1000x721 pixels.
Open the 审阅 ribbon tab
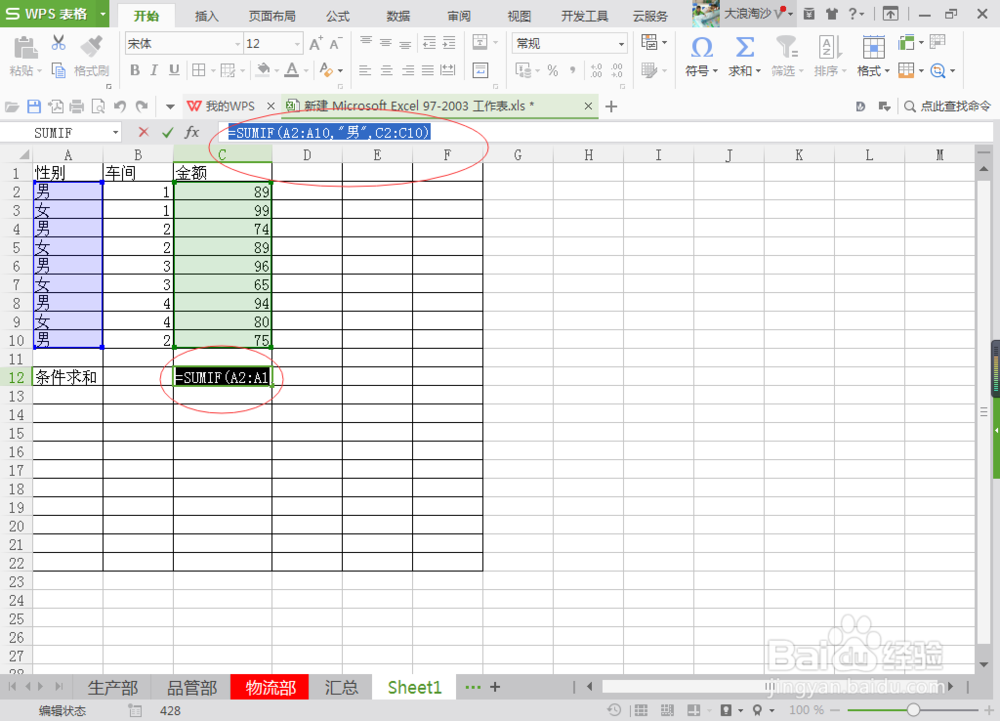pyautogui.click(x=459, y=16)
